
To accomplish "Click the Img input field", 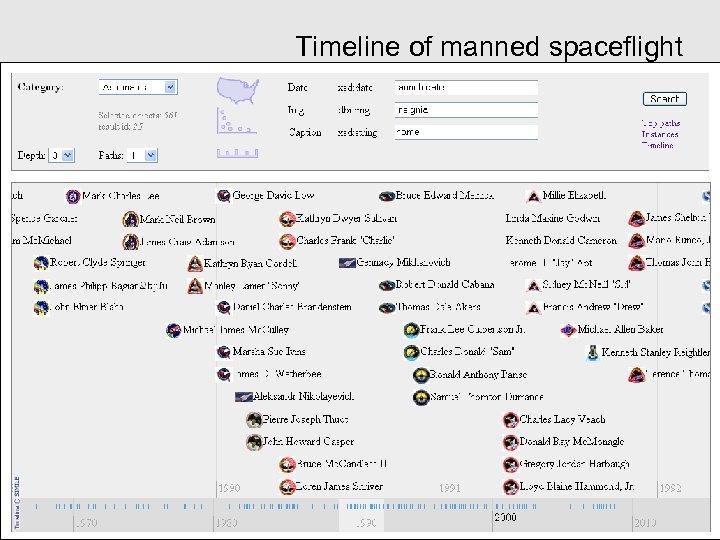I will coord(466,110).
